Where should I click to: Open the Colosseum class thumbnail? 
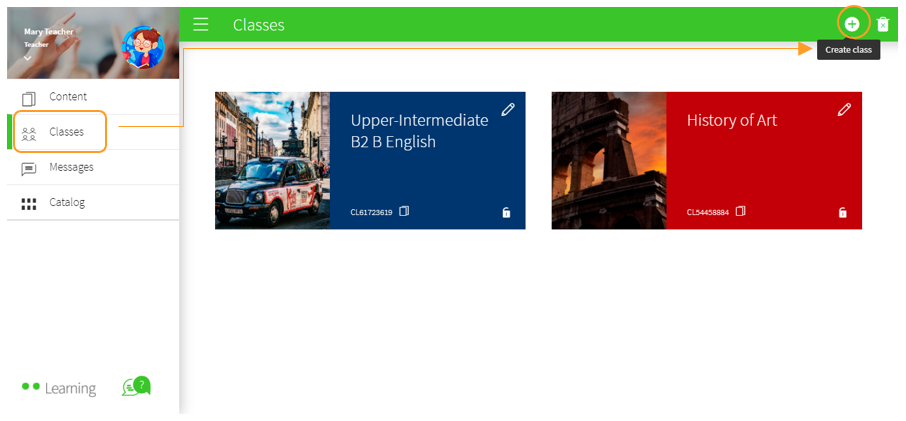[x=608, y=161]
